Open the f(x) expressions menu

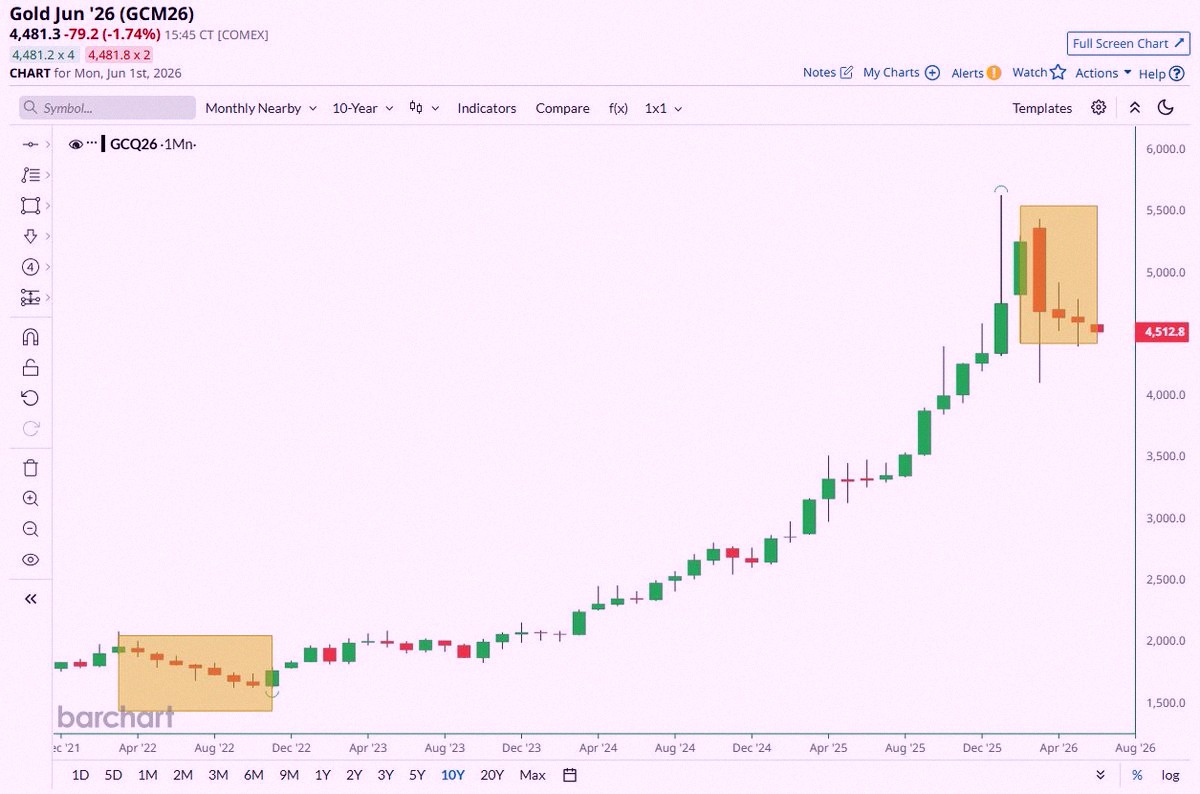pos(618,108)
